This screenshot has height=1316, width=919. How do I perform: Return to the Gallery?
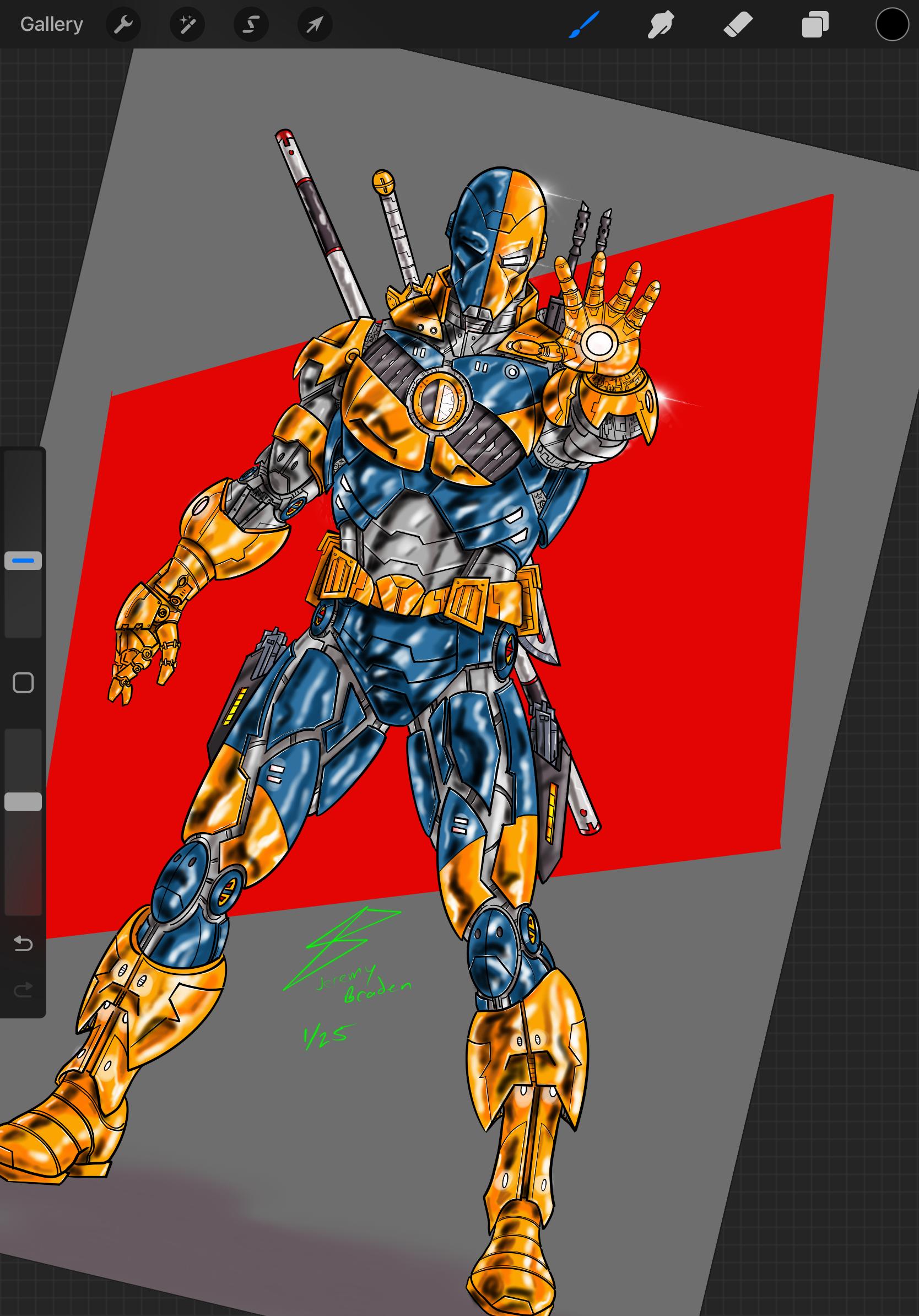pos(52,24)
